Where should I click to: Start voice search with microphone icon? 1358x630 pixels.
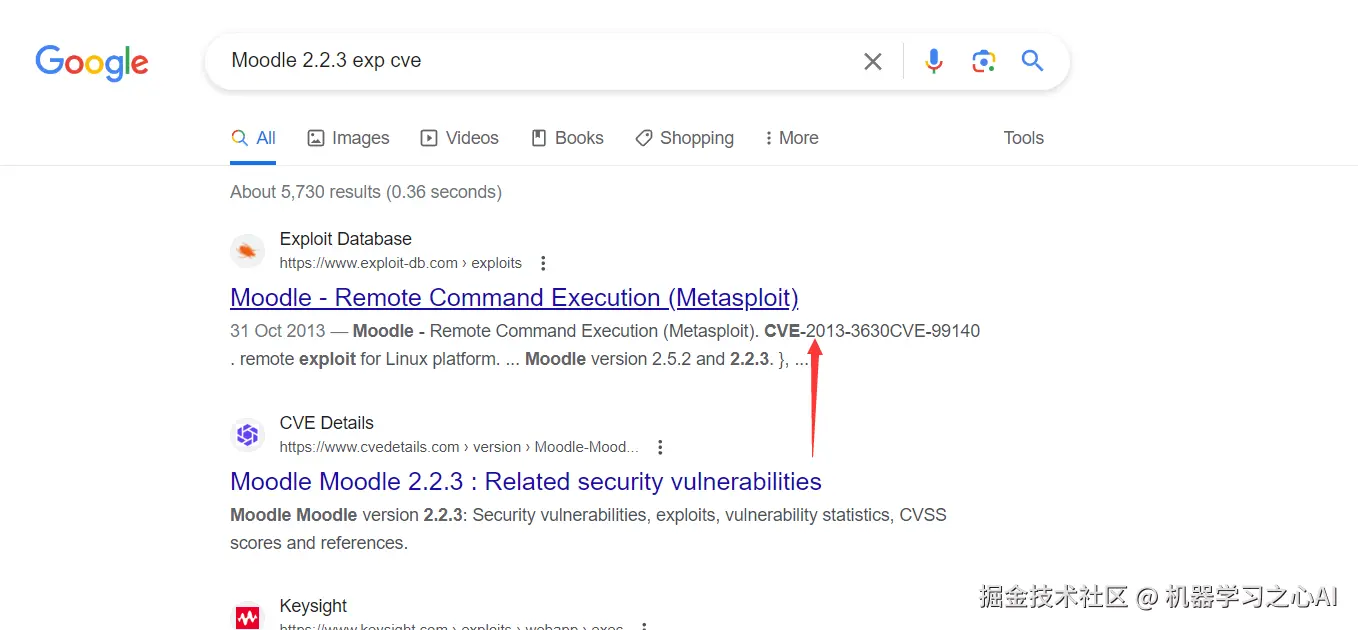pos(934,62)
